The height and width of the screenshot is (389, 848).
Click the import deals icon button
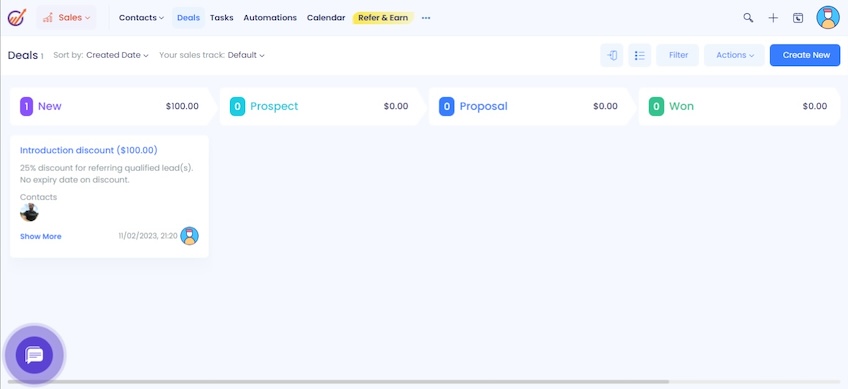coord(612,55)
